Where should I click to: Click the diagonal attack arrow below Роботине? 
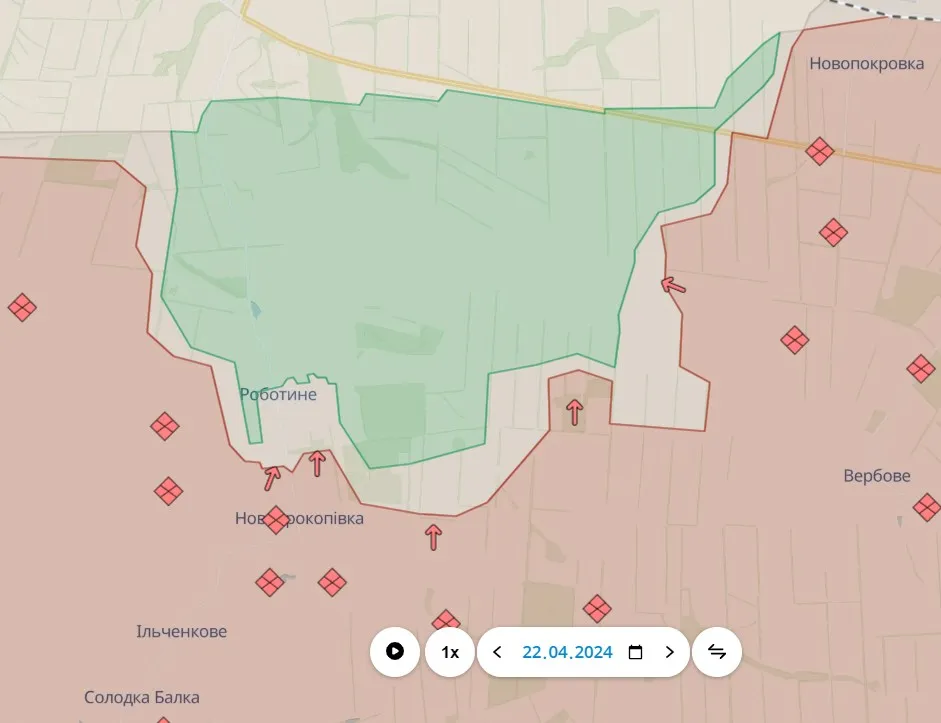272,478
